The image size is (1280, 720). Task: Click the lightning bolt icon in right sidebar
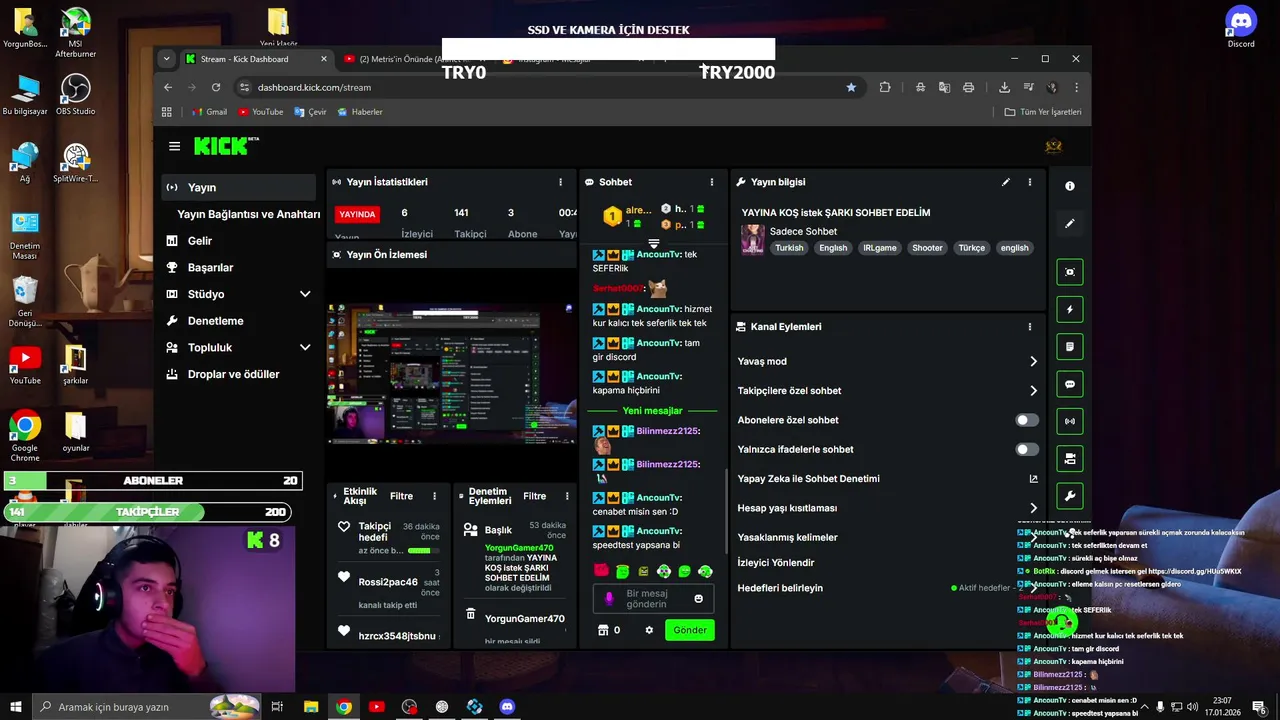(1070, 309)
